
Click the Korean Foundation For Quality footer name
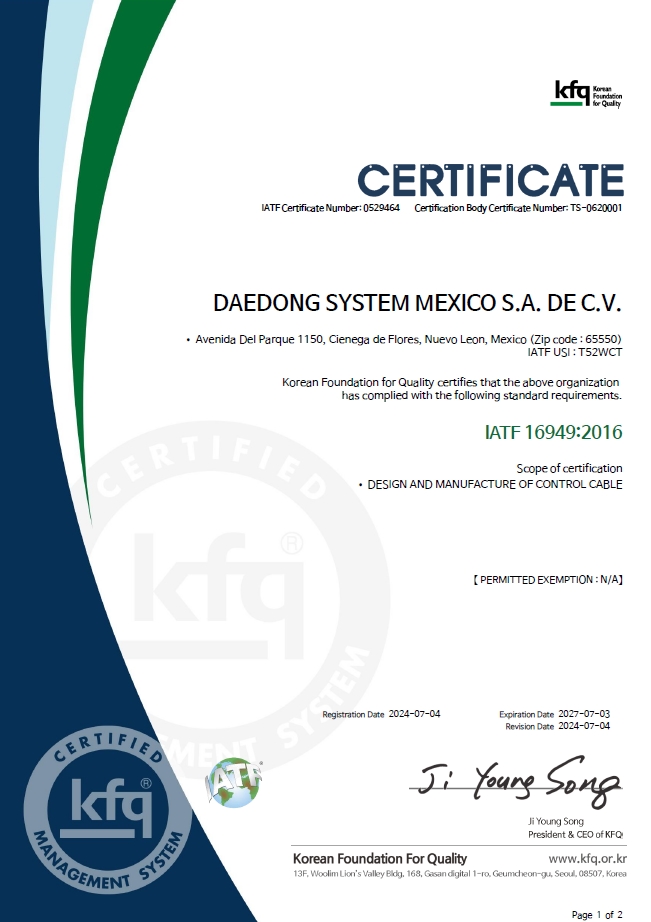point(380,858)
